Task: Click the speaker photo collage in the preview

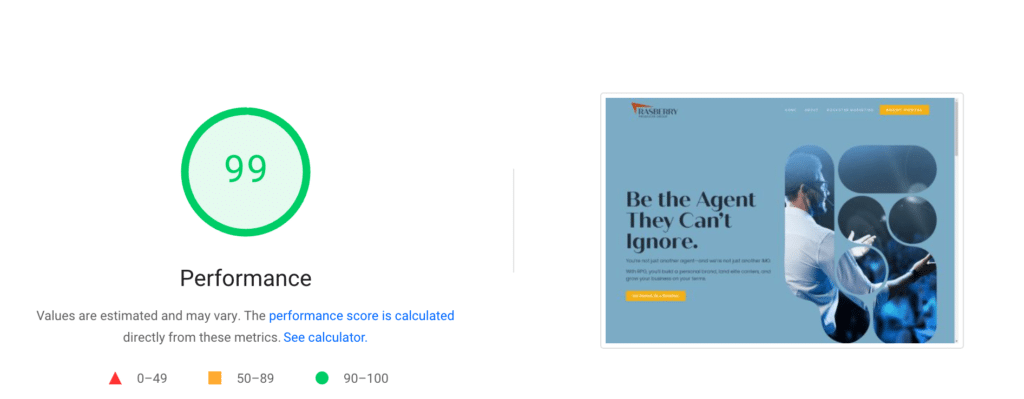Action: click(x=861, y=244)
